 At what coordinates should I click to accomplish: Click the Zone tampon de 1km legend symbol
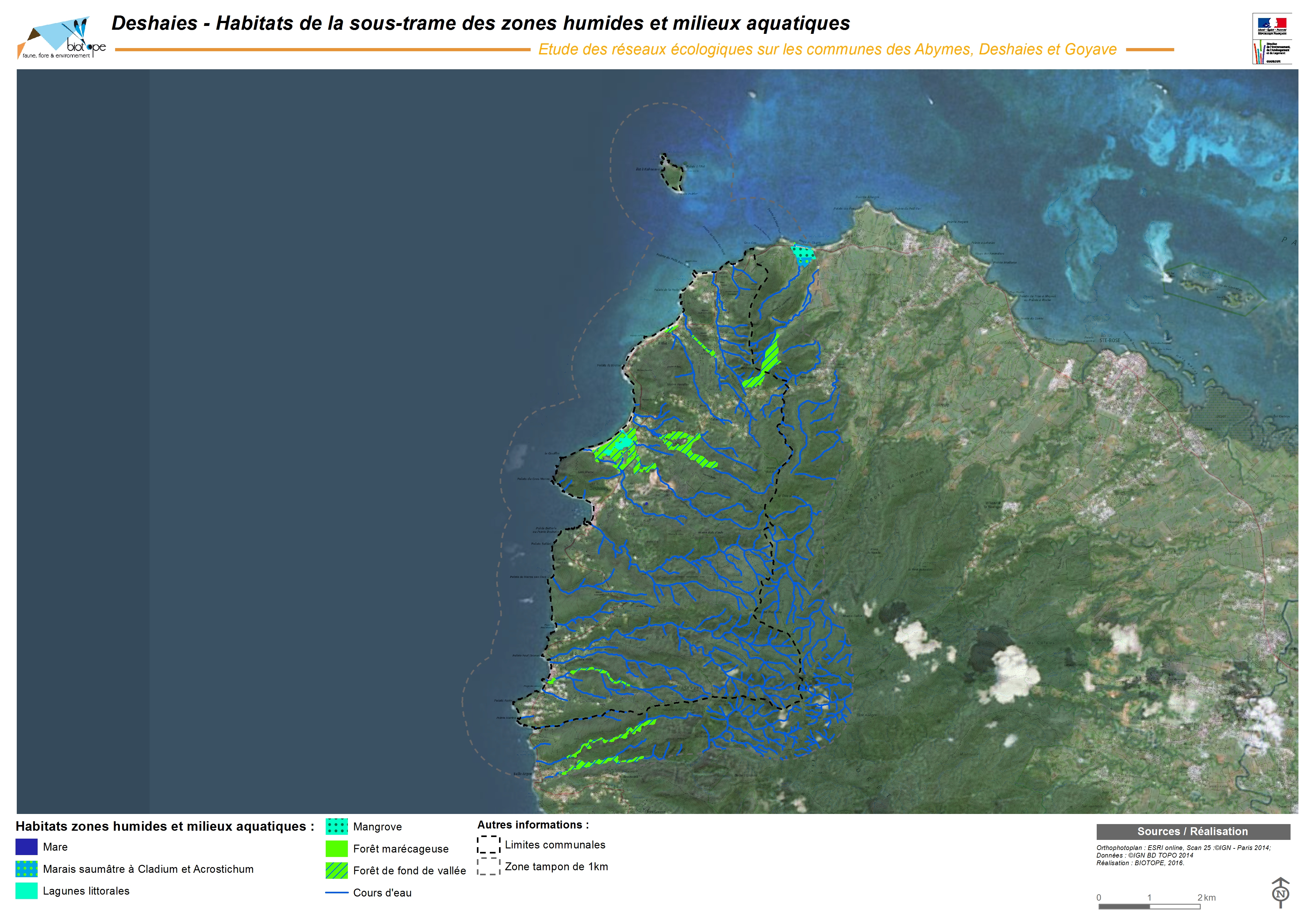tap(488, 866)
